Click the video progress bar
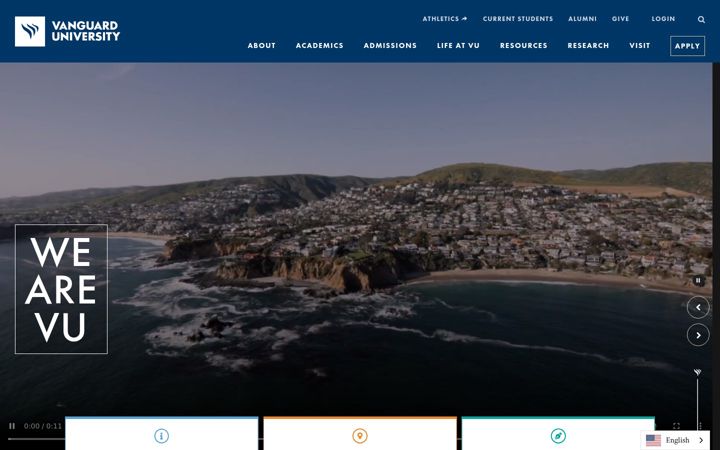 click(36, 439)
